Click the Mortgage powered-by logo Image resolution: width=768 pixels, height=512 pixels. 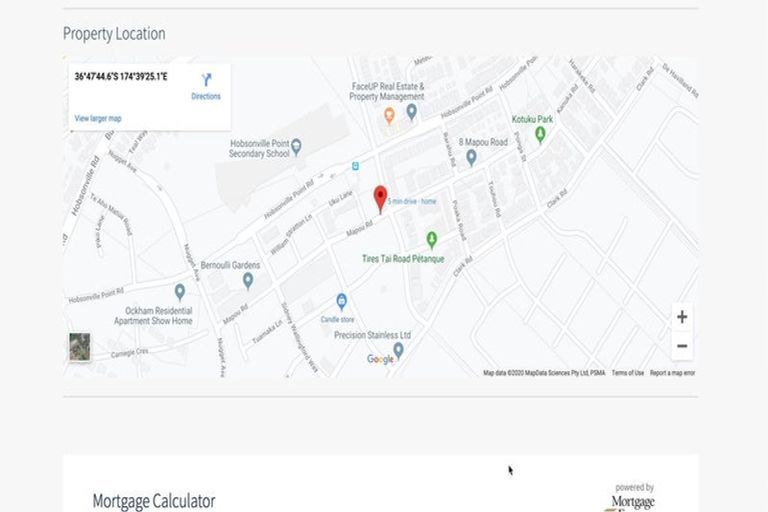pyautogui.click(x=635, y=499)
